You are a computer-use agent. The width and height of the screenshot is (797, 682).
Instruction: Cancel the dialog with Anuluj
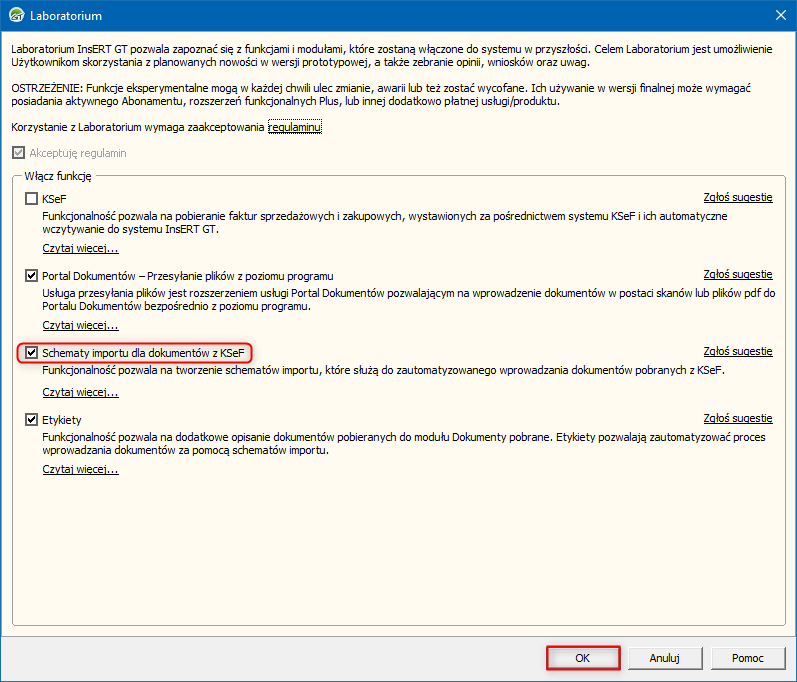665,658
